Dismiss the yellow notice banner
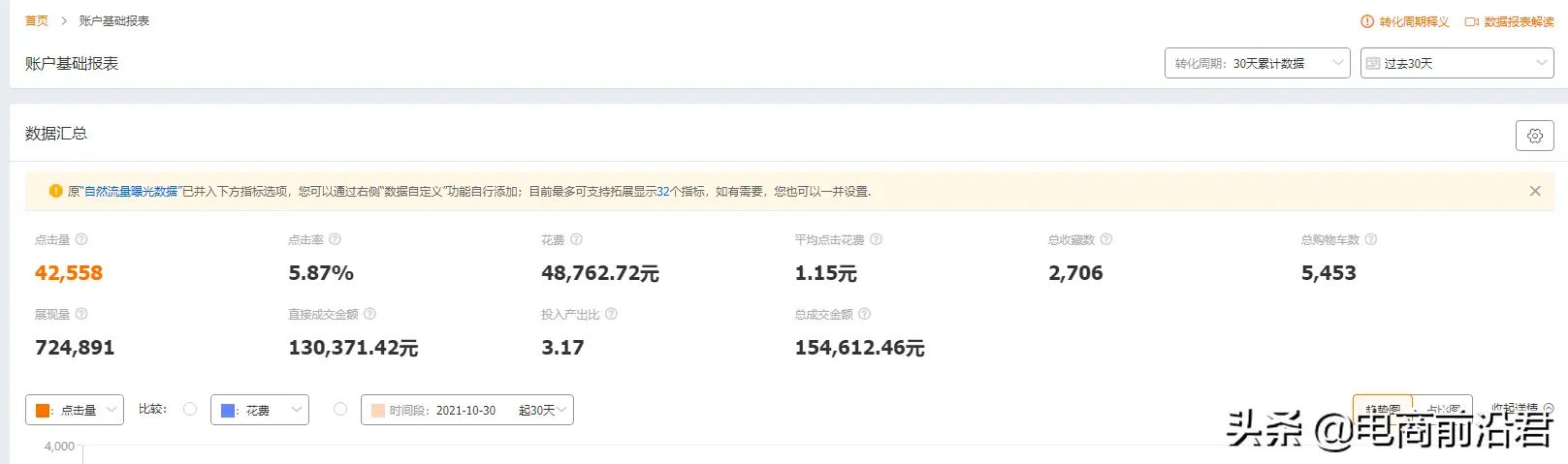 [x=1535, y=191]
